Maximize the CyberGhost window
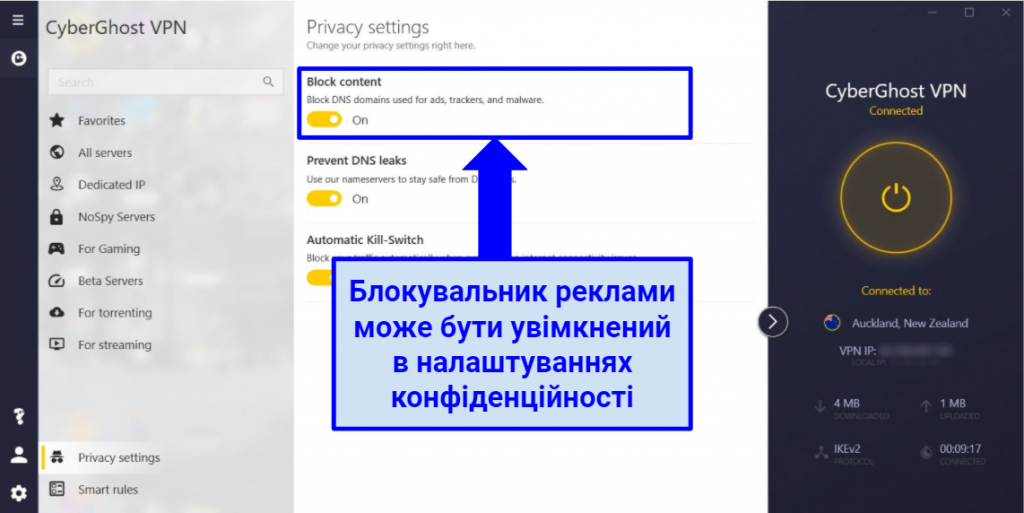 969,12
